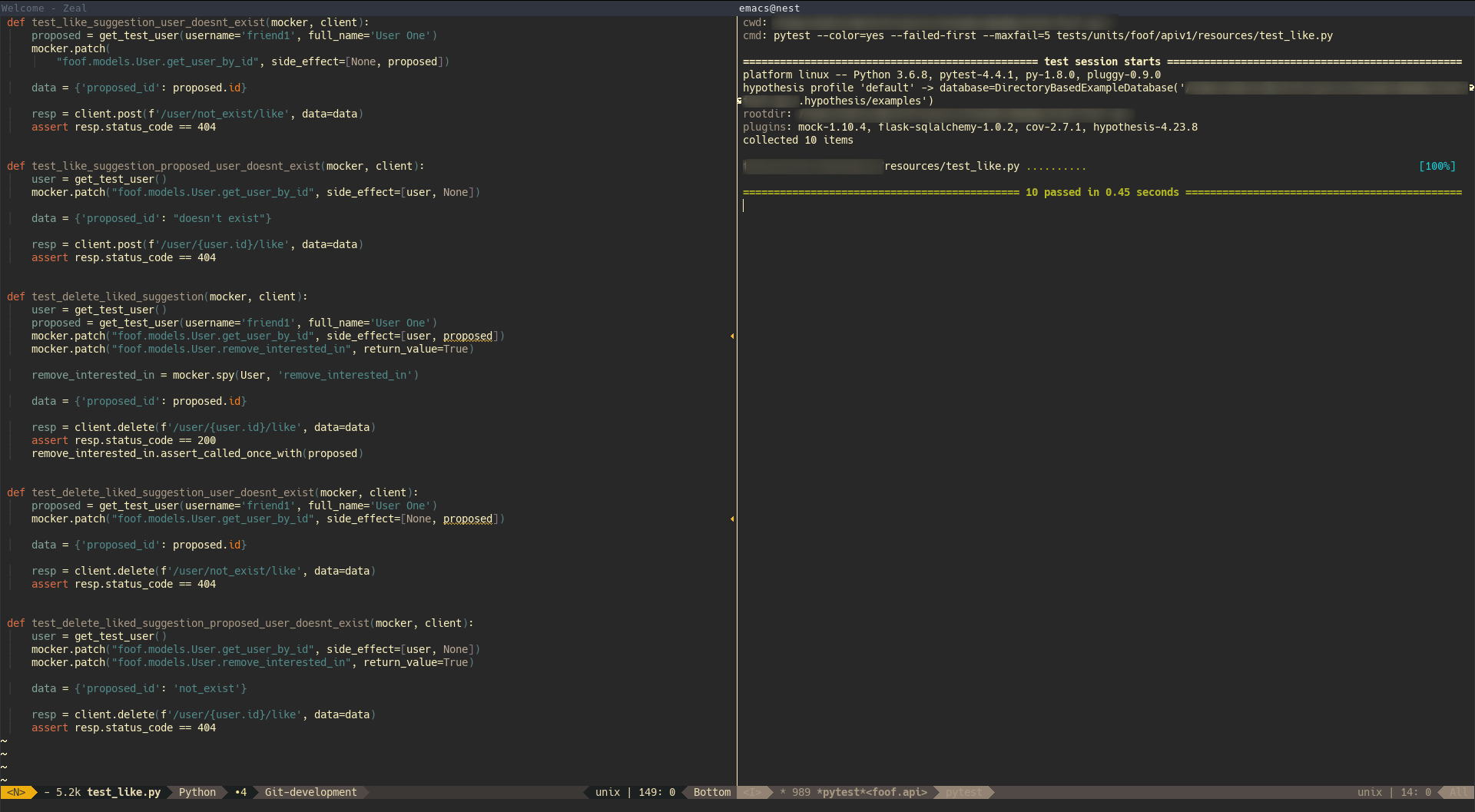Click client.delete '/user/not_exist/like' line
Viewport: 1475px width, 812px height.
click(x=204, y=571)
